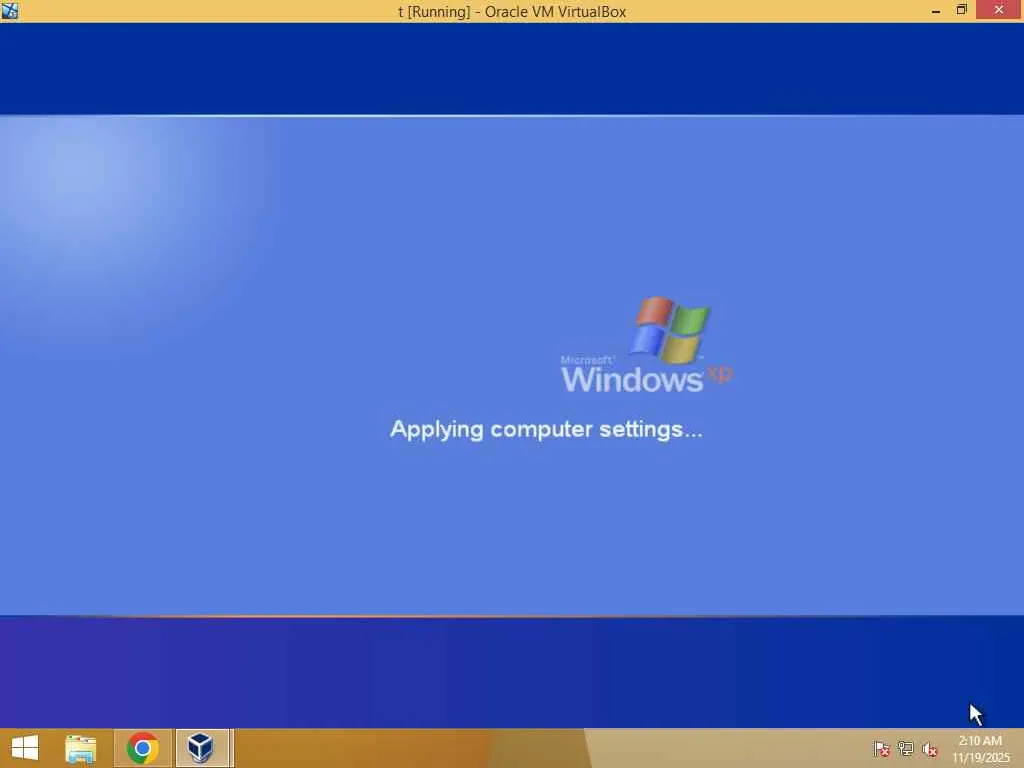
Task: Close the VirtualBox VM window
Action: pos(999,10)
